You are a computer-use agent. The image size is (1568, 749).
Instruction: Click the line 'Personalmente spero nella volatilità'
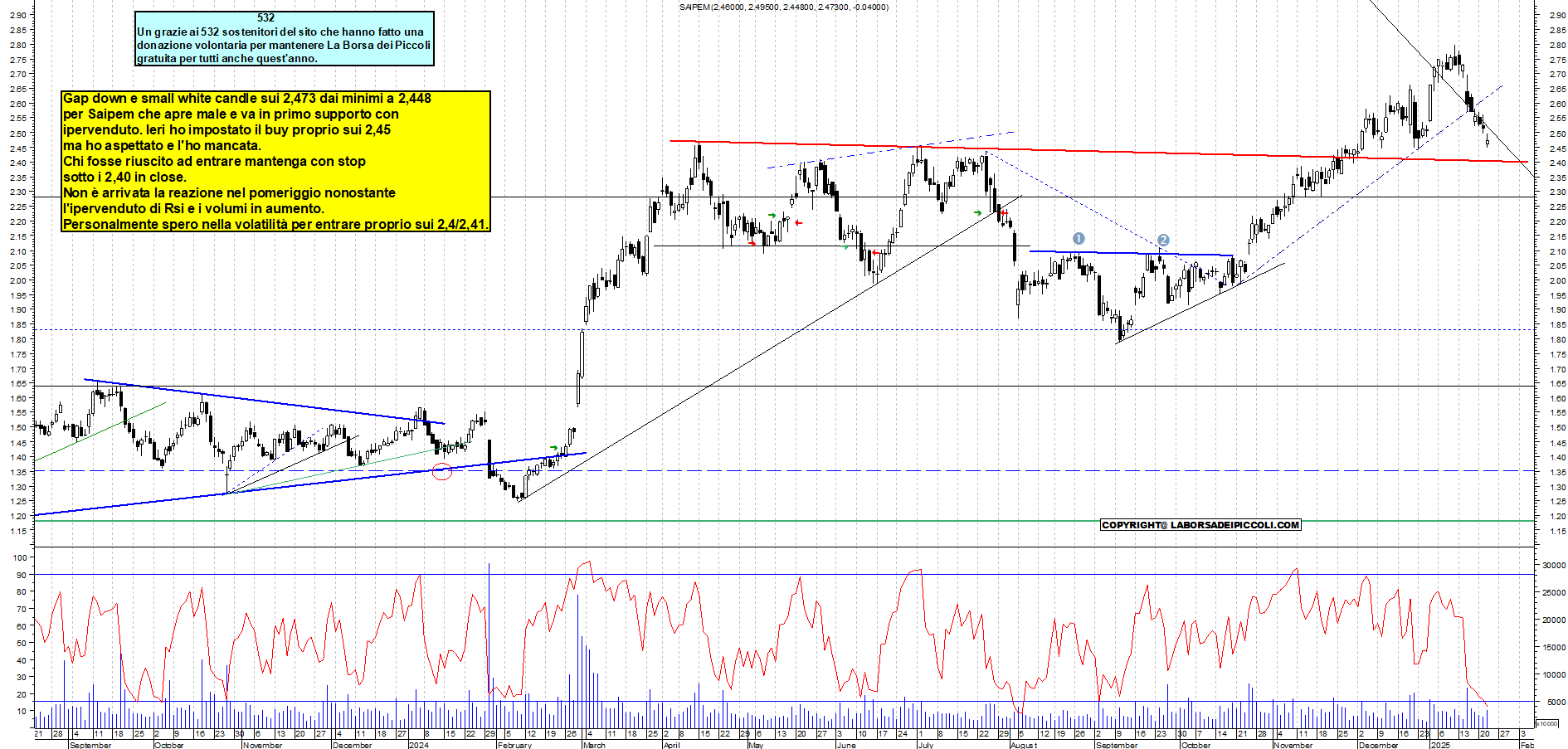click(275, 224)
